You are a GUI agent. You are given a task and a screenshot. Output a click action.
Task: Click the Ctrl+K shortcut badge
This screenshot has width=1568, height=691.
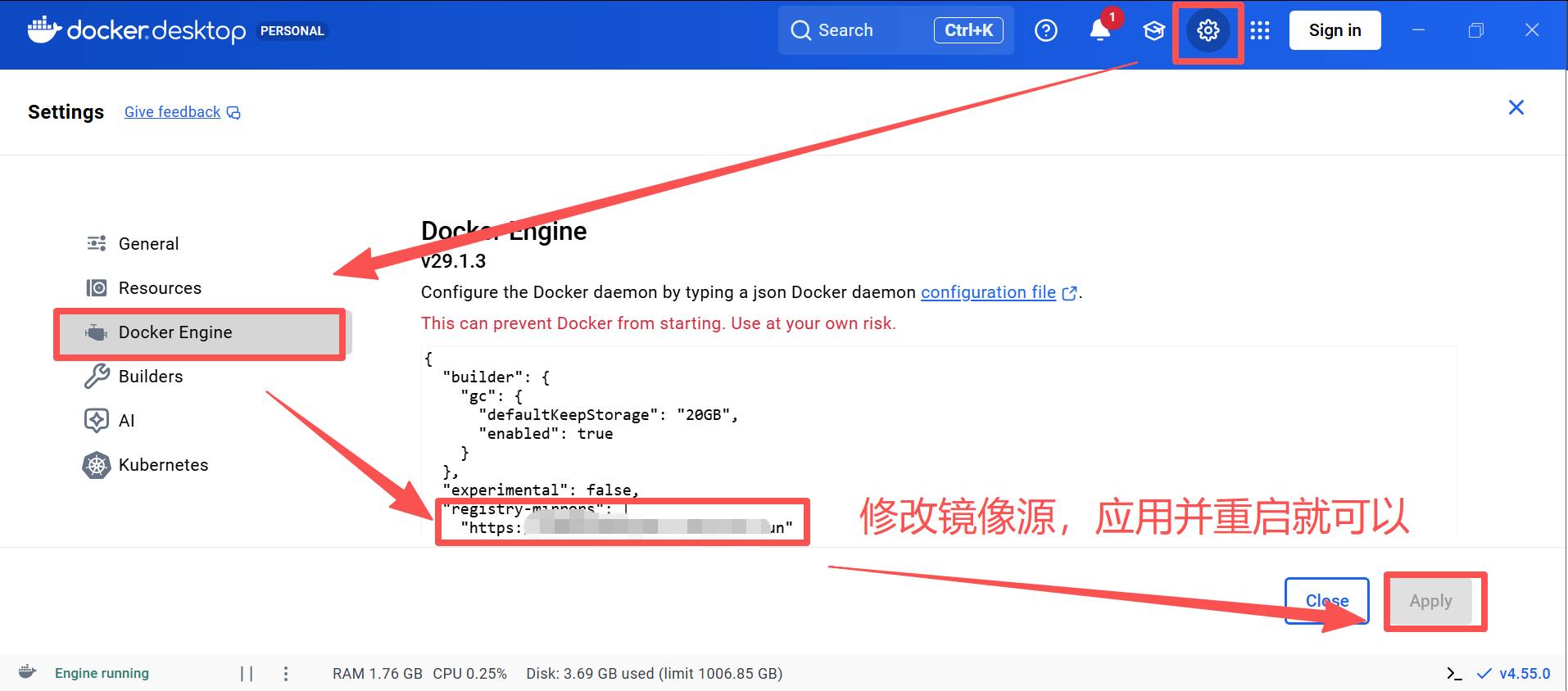pos(968,30)
